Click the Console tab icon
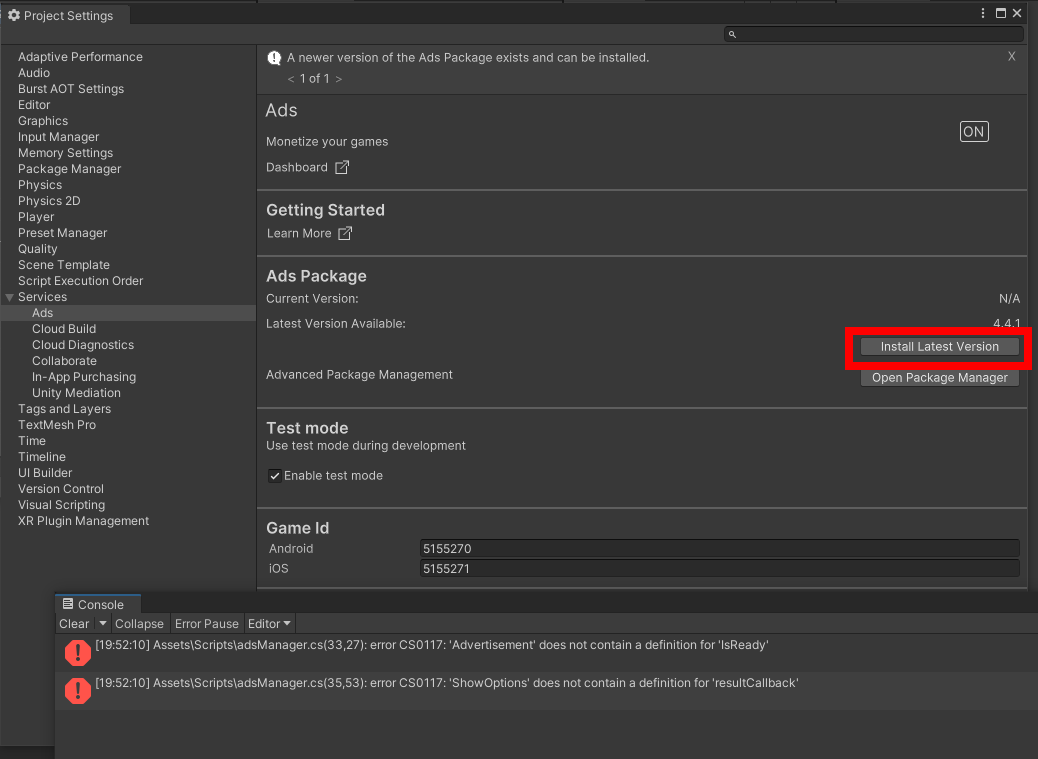The width and height of the screenshot is (1038, 759). point(68,603)
